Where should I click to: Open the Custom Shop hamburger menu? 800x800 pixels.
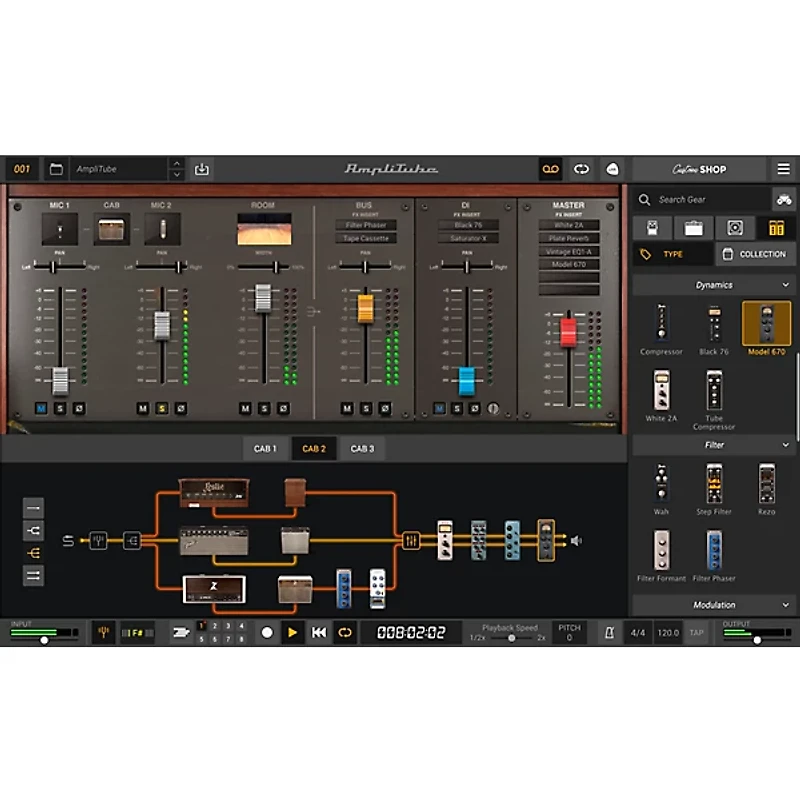784,169
